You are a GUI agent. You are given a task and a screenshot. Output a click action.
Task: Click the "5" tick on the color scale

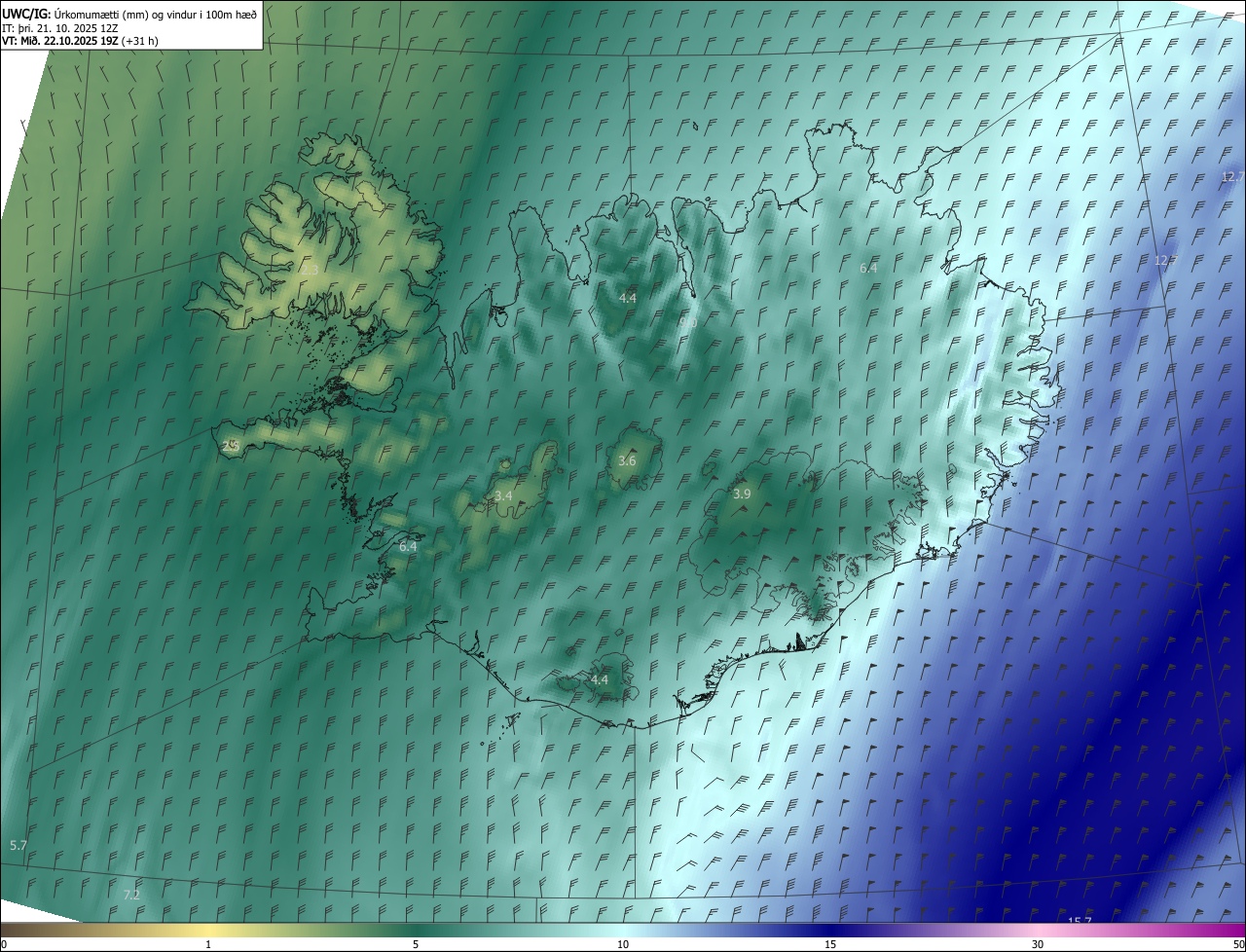416,944
